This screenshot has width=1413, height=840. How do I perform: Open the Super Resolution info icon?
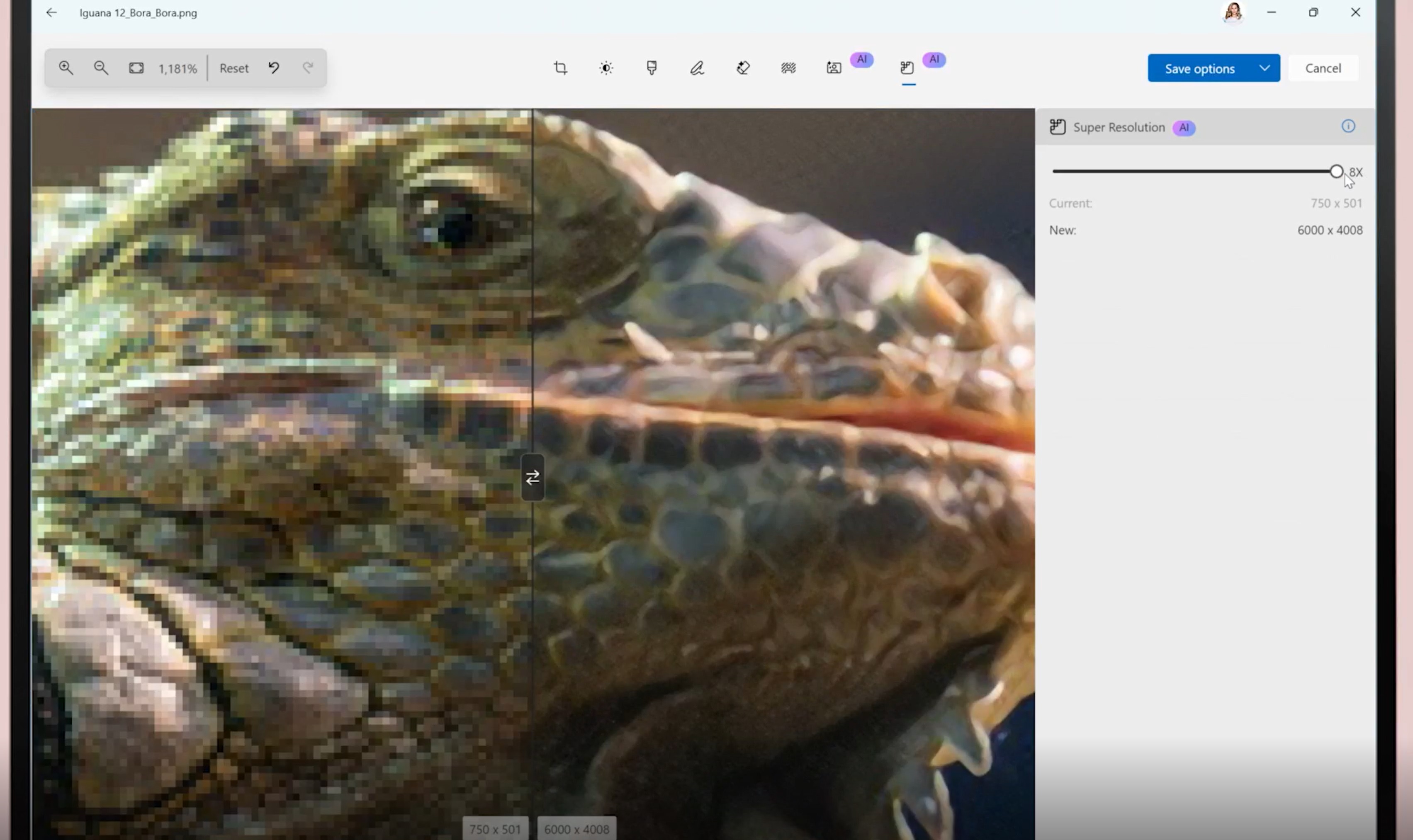(x=1348, y=126)
